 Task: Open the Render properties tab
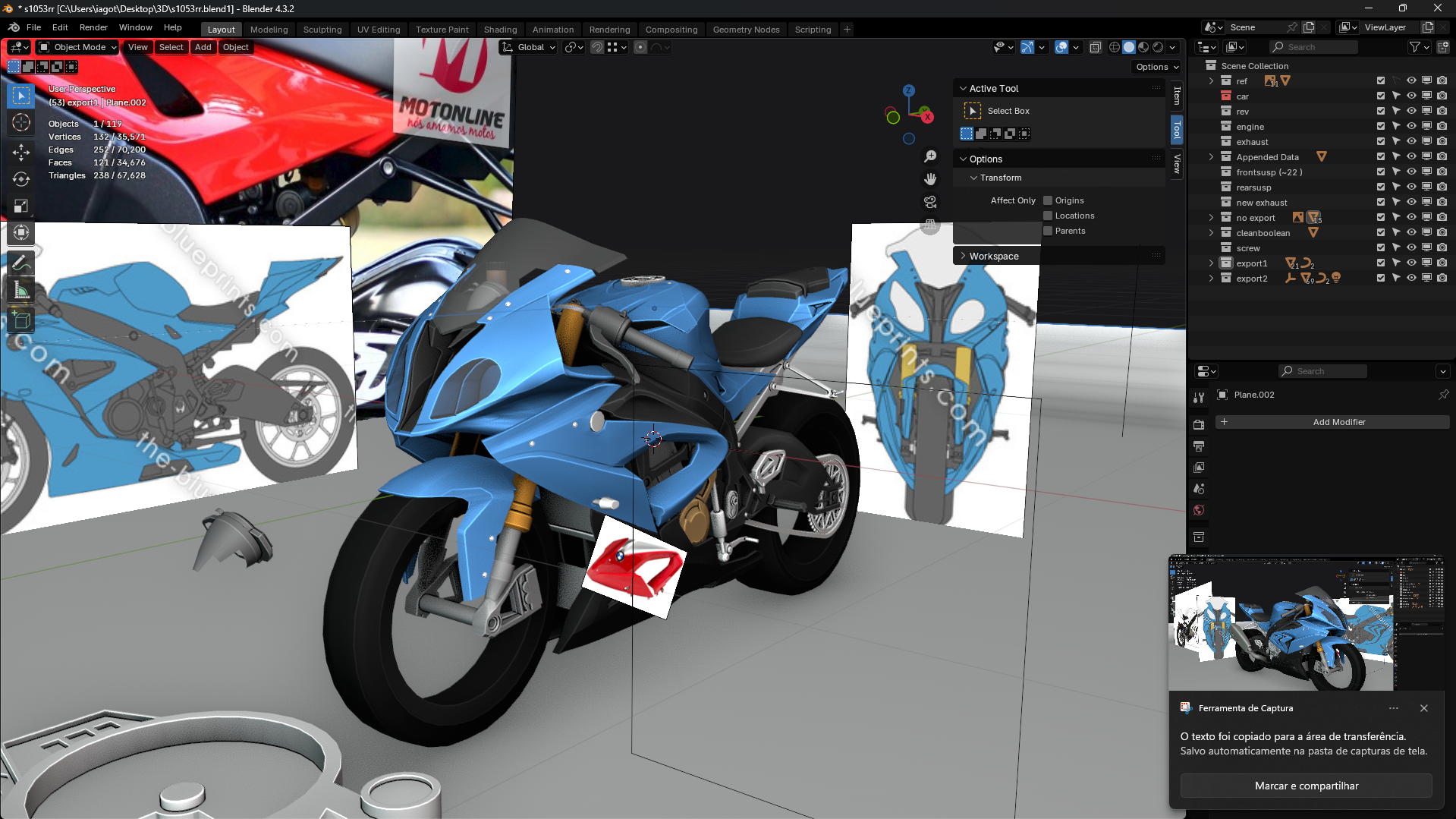[1199, 425]
